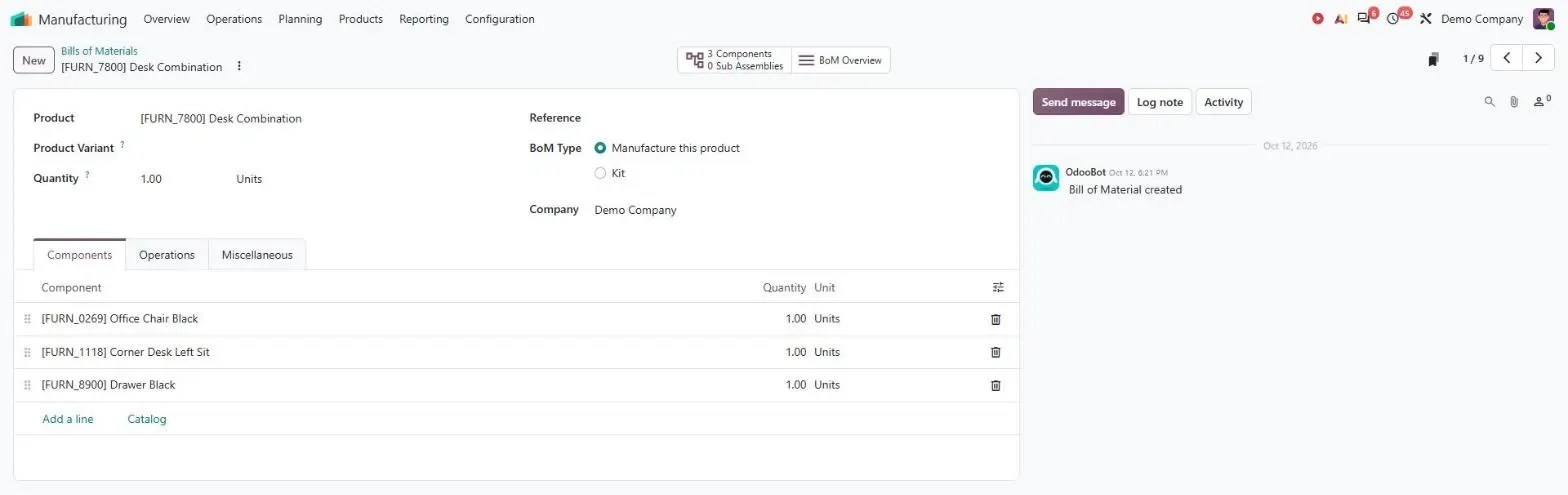
Task: Edit quantity of the Drawer Black line
Action: (795, 385)
